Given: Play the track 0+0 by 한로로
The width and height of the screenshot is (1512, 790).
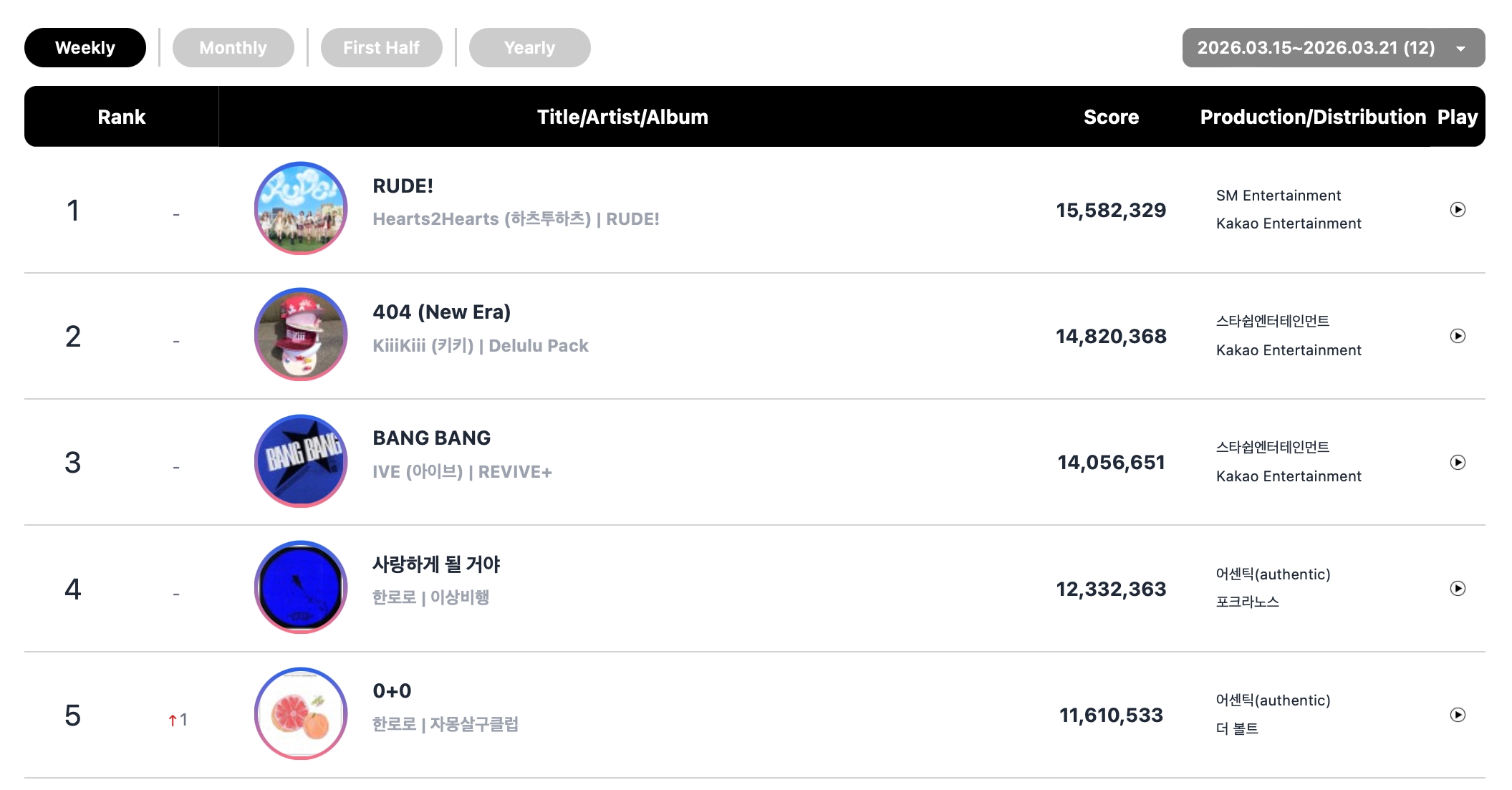Looking at the screenshot, I should point(1457,715).
